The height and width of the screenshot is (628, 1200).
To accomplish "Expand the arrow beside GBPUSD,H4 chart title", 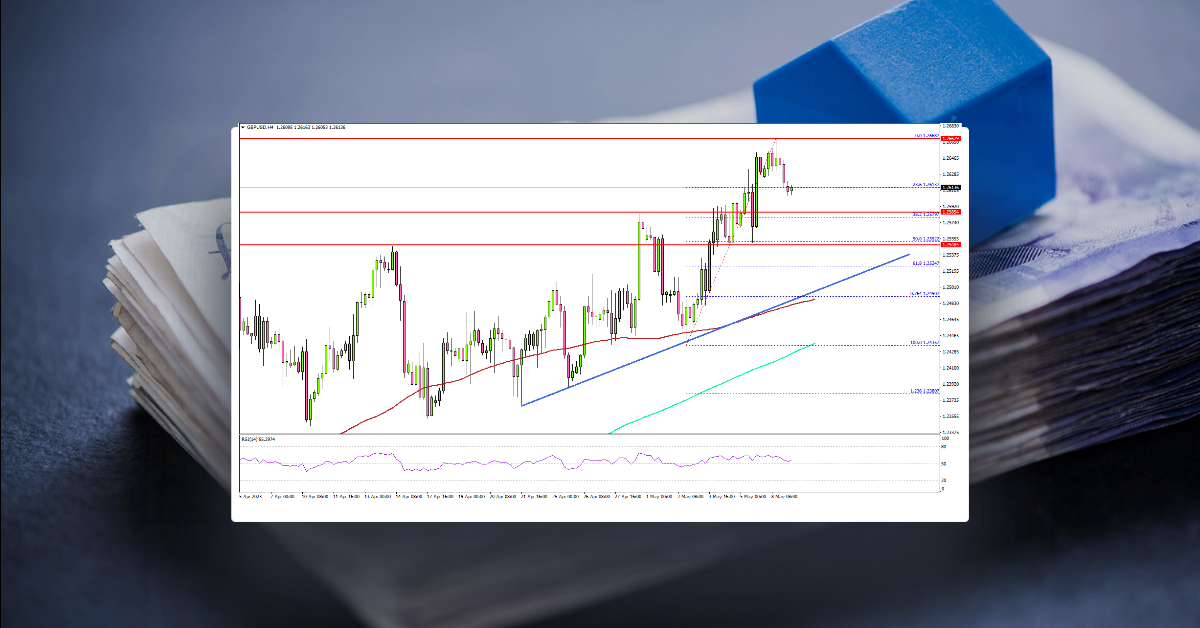I will tap(241, 127).
